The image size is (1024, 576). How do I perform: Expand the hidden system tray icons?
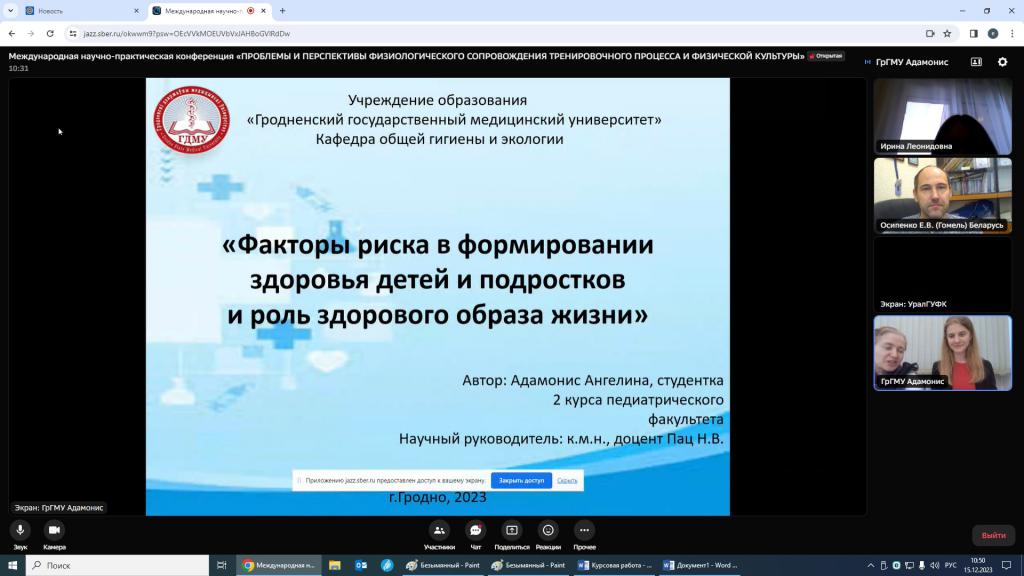[871, 566]
